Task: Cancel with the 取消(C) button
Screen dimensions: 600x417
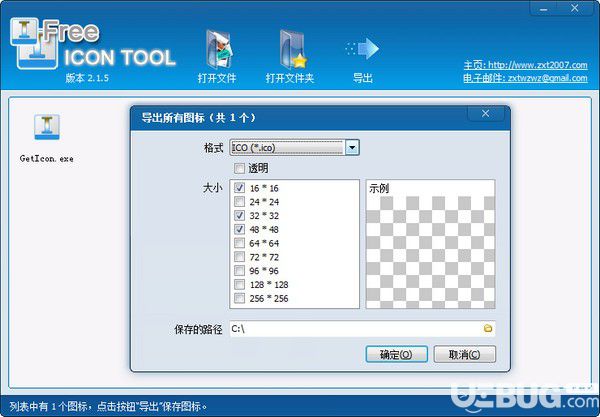Action: coord(464,354)
